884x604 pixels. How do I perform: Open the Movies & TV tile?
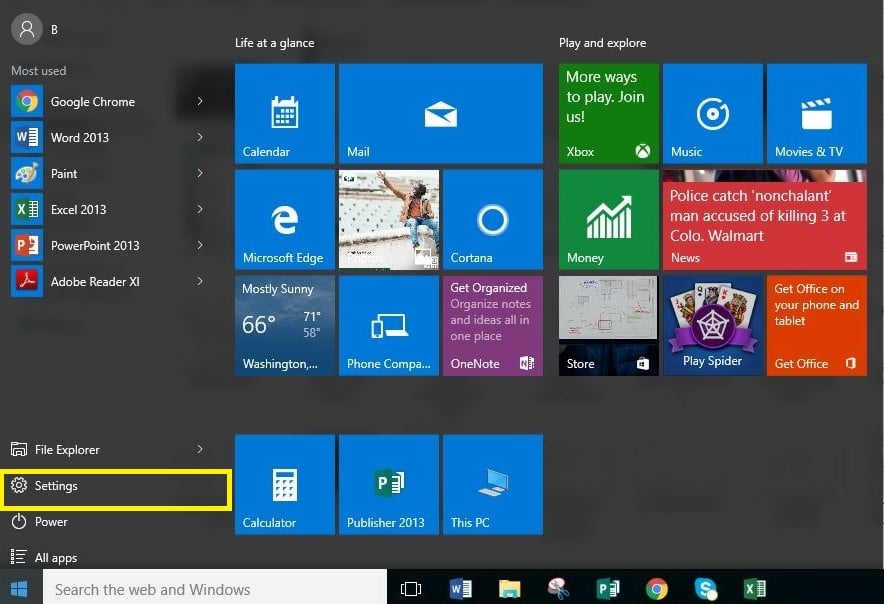[815, 112]
